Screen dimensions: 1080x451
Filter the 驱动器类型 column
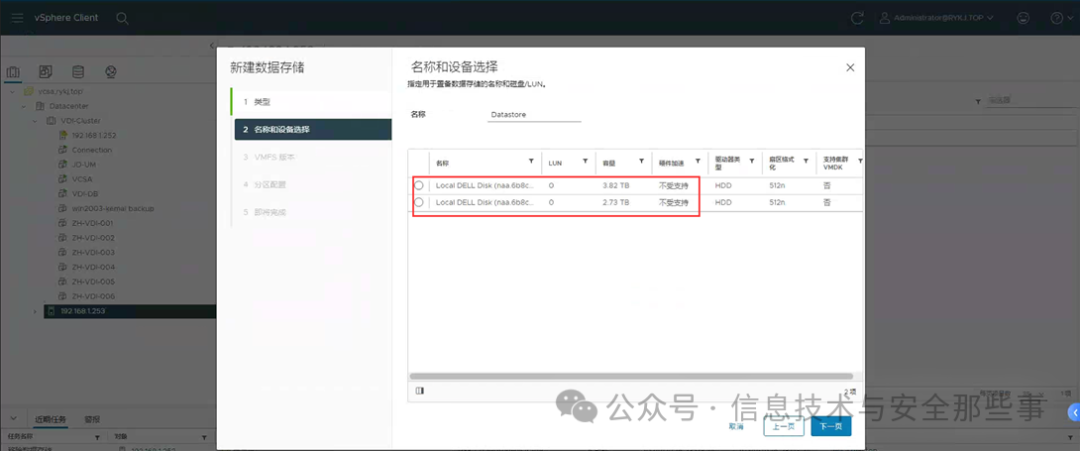(x=752, y=161)
